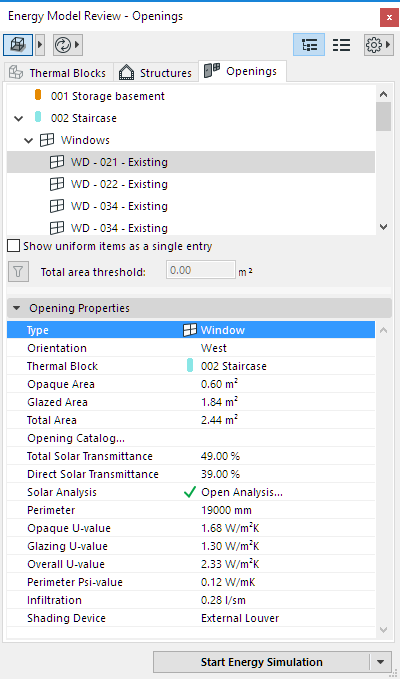Screen dimensions: 400x679
Task: Click the Thermal Block cyan color swatch in properties
Action: pos(190,366)
